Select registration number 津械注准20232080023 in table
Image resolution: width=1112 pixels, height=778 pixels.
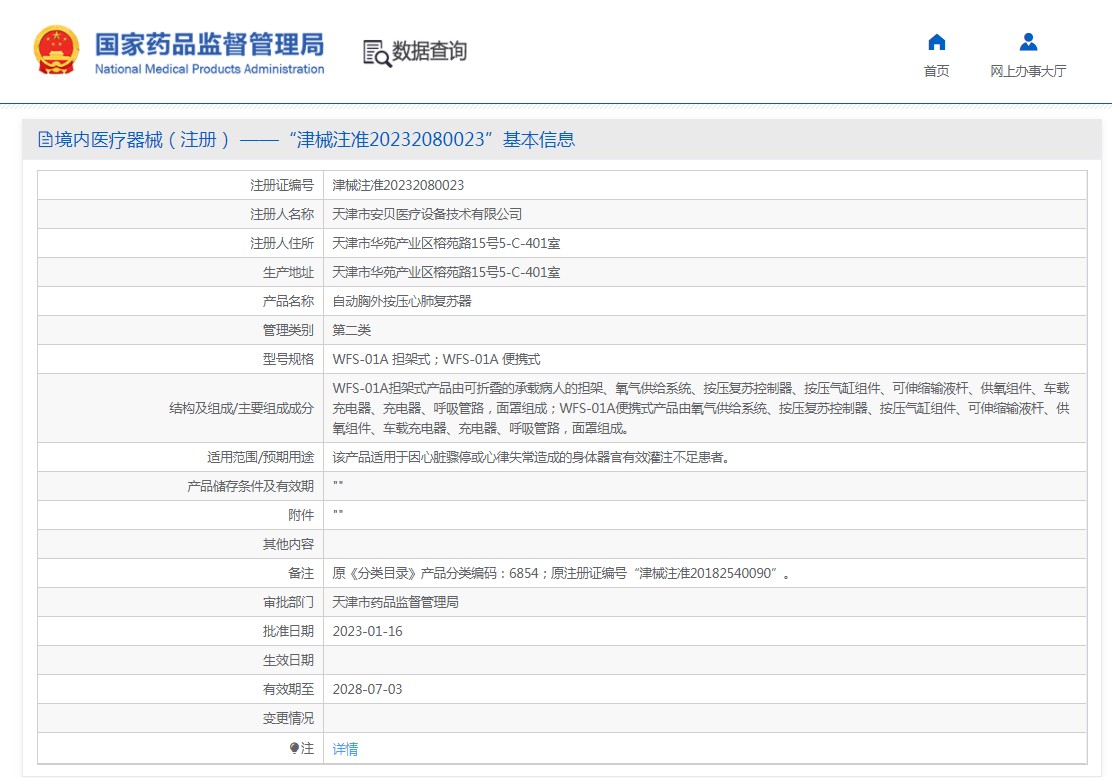tap(398, 185)
